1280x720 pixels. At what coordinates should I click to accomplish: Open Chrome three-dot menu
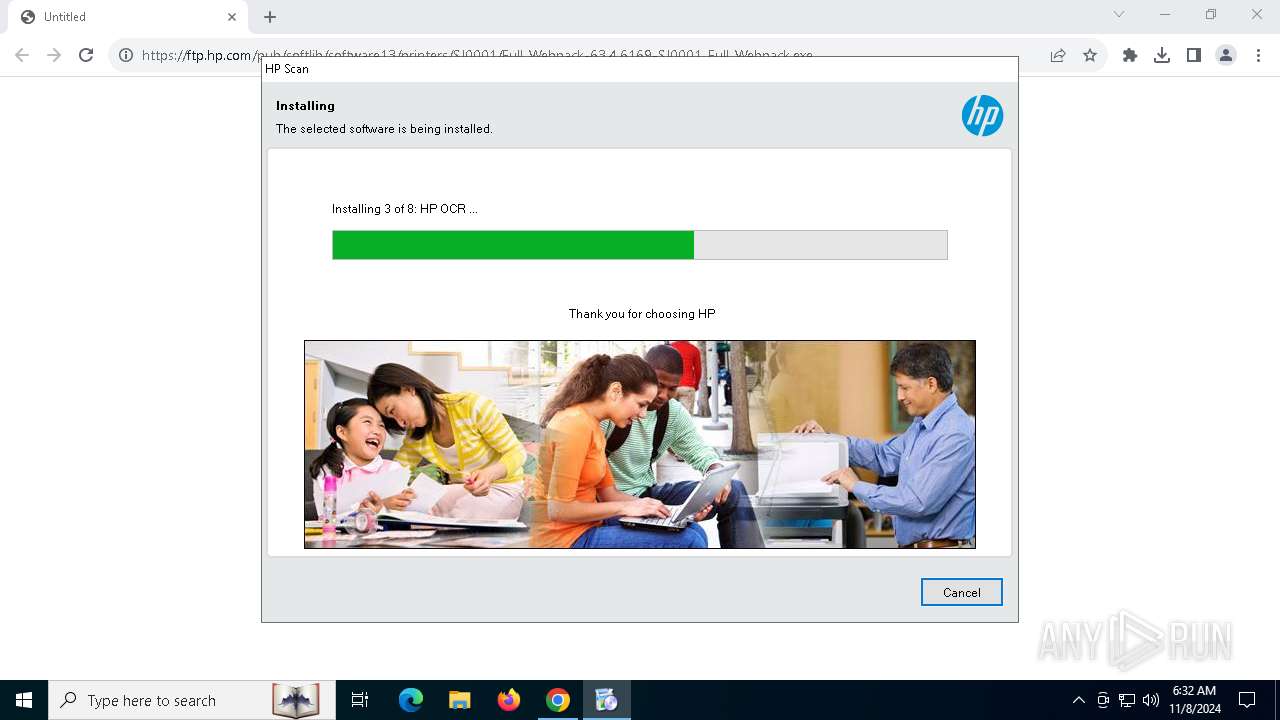(1258, 55)
